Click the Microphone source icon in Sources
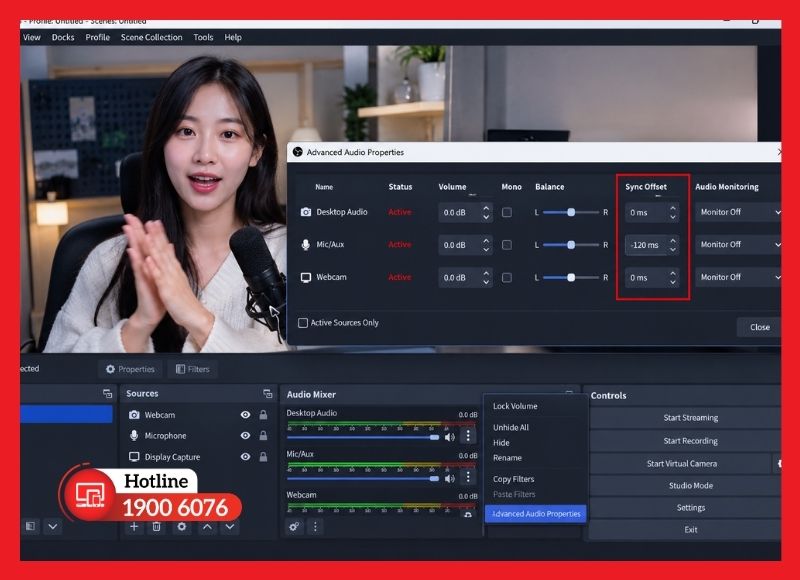The width and height of the screenshot is (800, 580). coord(134,436)
